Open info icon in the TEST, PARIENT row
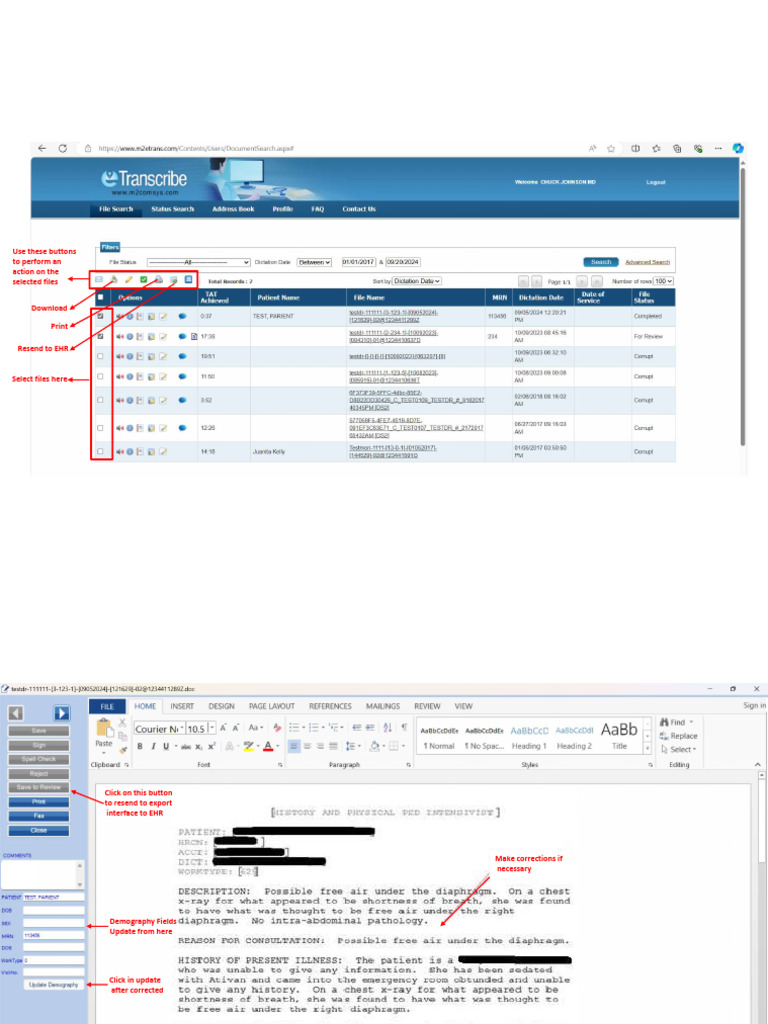Screen dimensions: 768x1024 130,316
